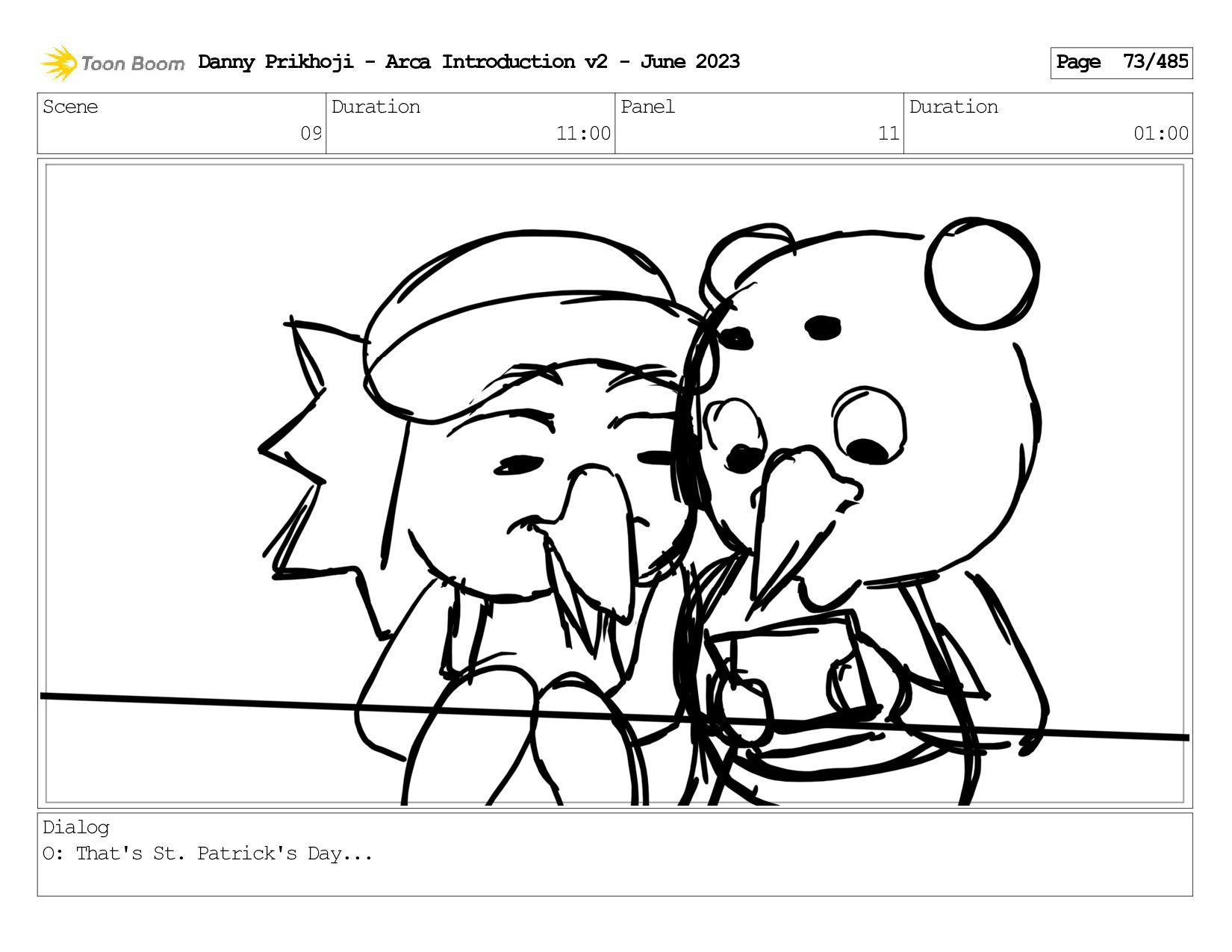Click the 'Scene' label
Viewport: 1232px width, 952px height.
click(x=70, y=107)
